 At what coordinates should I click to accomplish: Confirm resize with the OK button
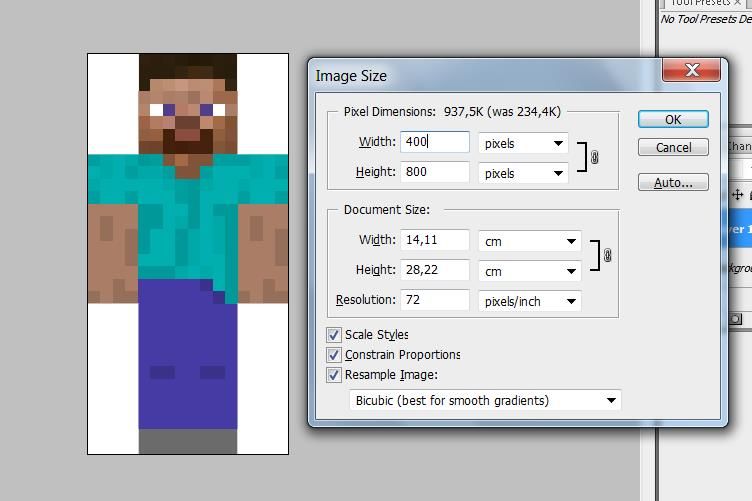click(673, 119)
